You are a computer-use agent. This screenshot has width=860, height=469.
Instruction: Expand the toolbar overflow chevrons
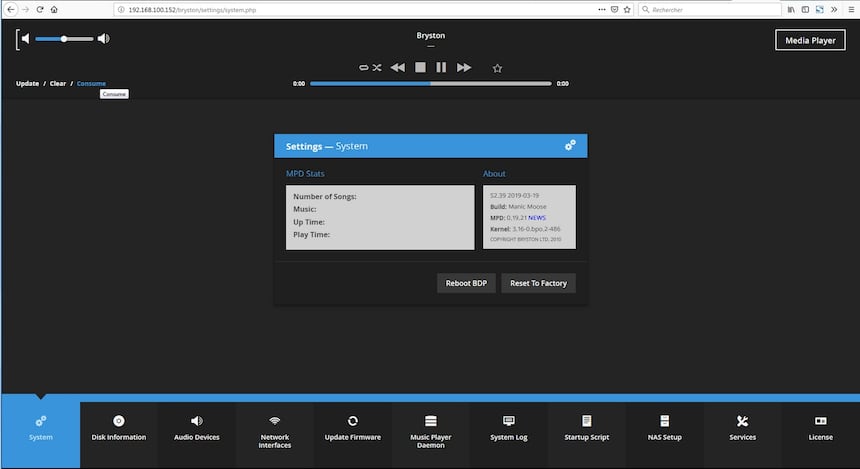click(834, 9)
